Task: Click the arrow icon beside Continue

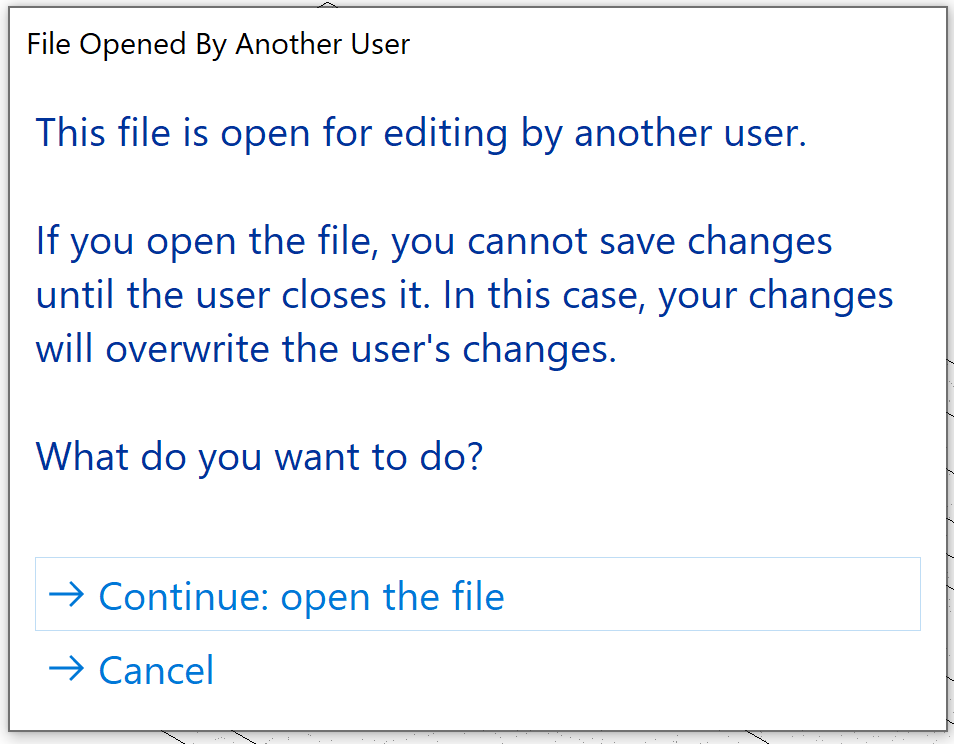Action: click(x=66, y=595)
